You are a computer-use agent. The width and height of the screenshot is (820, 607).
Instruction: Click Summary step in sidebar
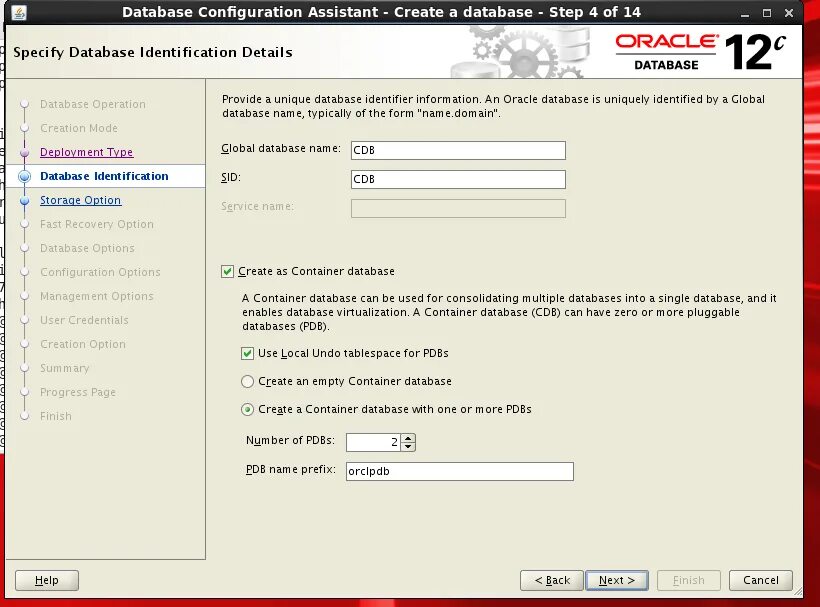(64, 369)
